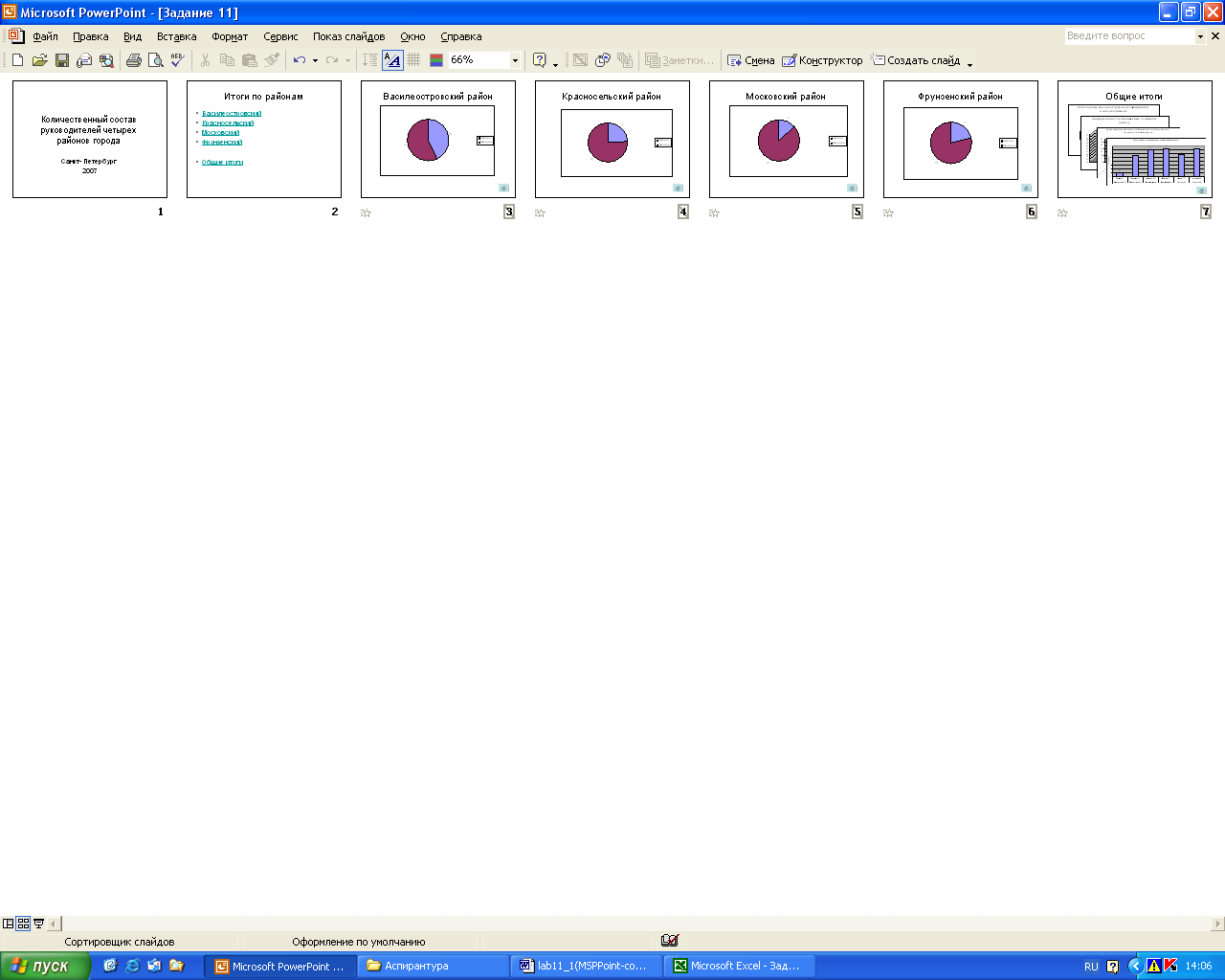Open toolbar options arrow after Создать слайд
Viewport: 1225px width, 980px height.
click(969, 63)
